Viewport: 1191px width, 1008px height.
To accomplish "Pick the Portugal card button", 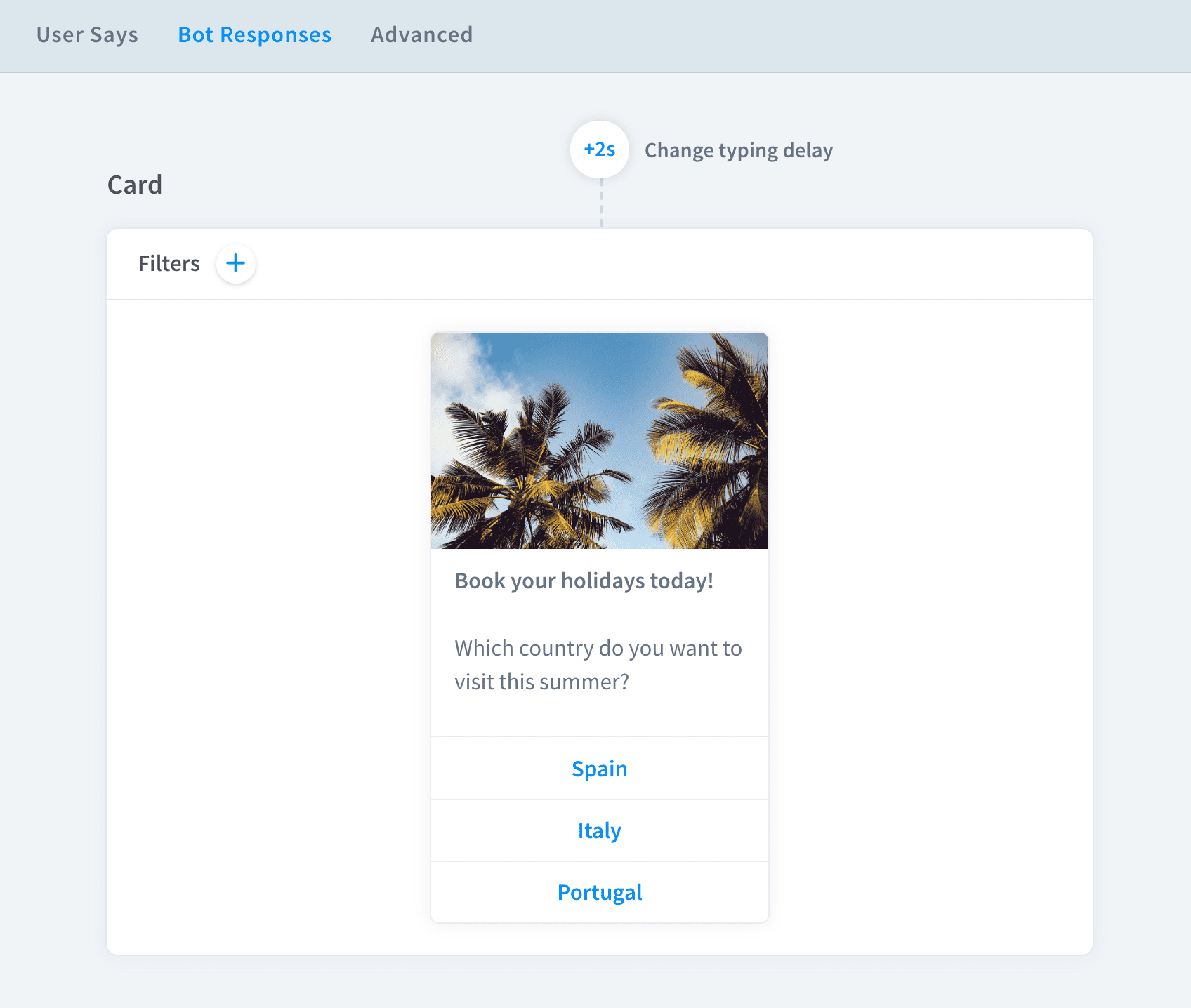I will point(600,892).
